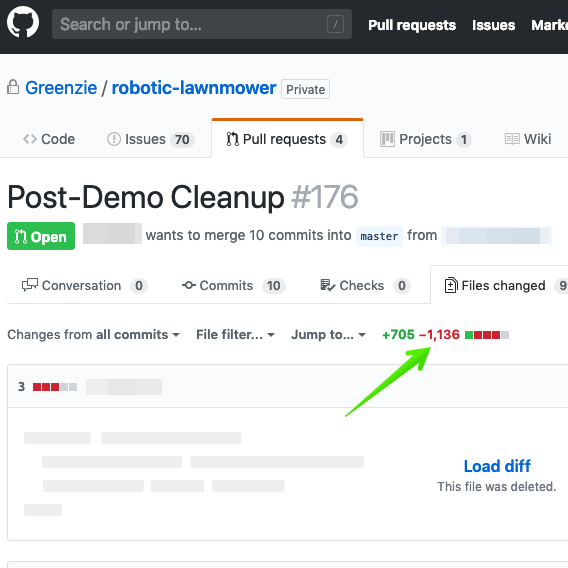Click the 'wants to merge 10 commits into' text

tap(248, 235)
